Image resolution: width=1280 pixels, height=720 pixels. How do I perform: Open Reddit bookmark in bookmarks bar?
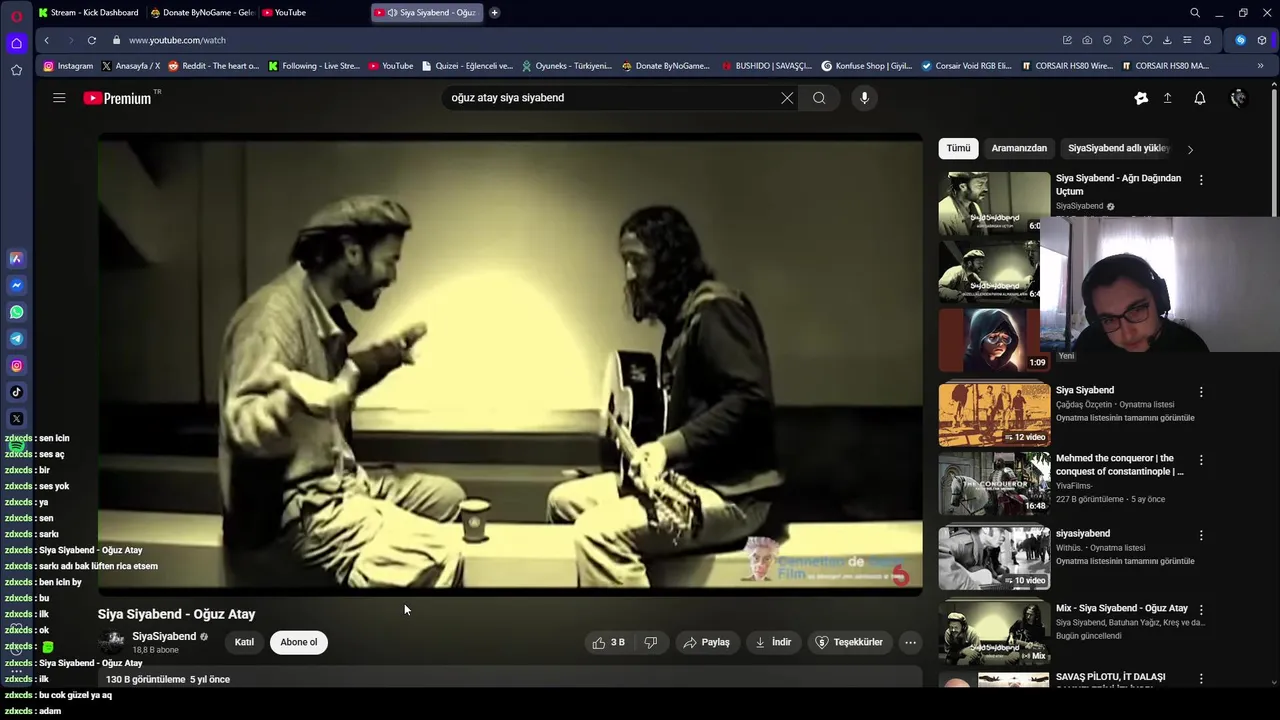click(213, 66)
